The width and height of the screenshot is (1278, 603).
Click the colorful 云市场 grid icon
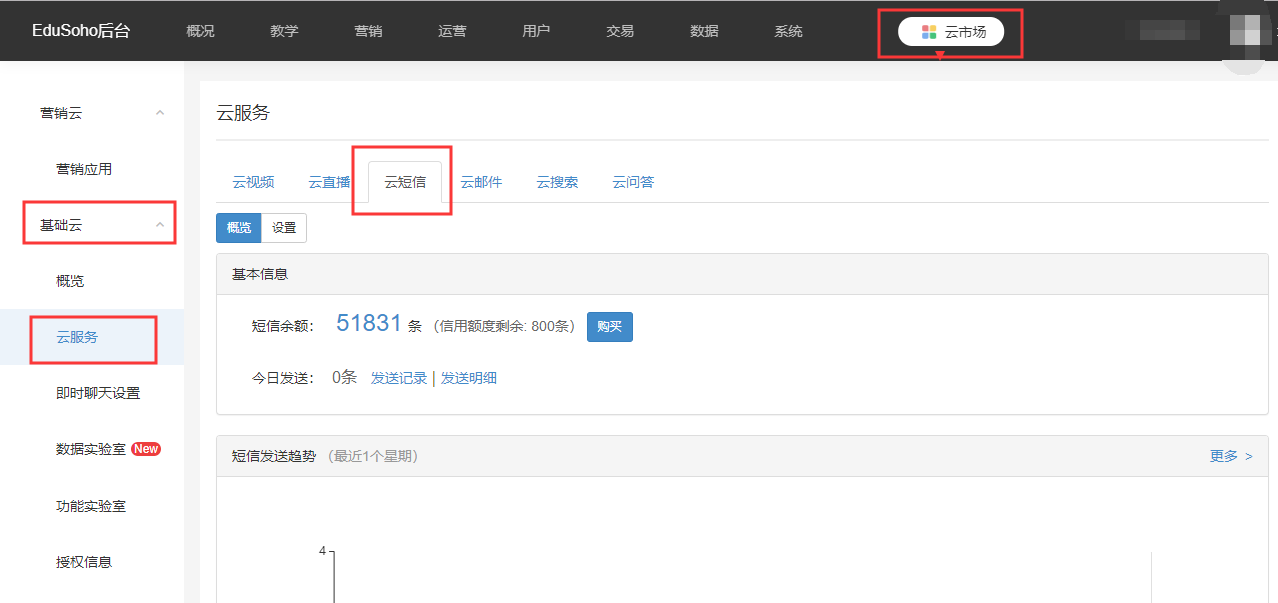929,32
